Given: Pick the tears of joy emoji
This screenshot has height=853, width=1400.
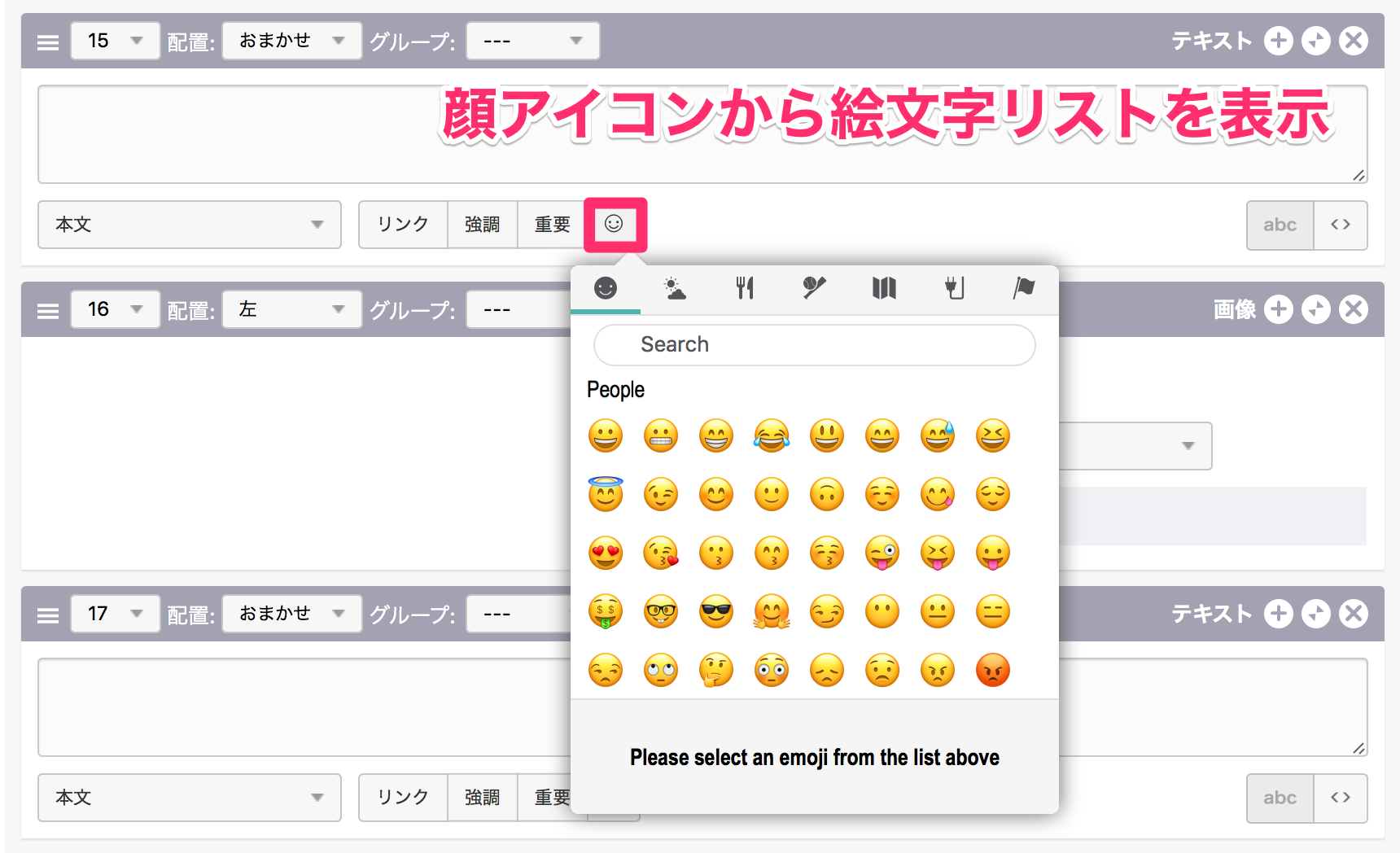Looking at the screenshot, I should [x=772, y=436].
